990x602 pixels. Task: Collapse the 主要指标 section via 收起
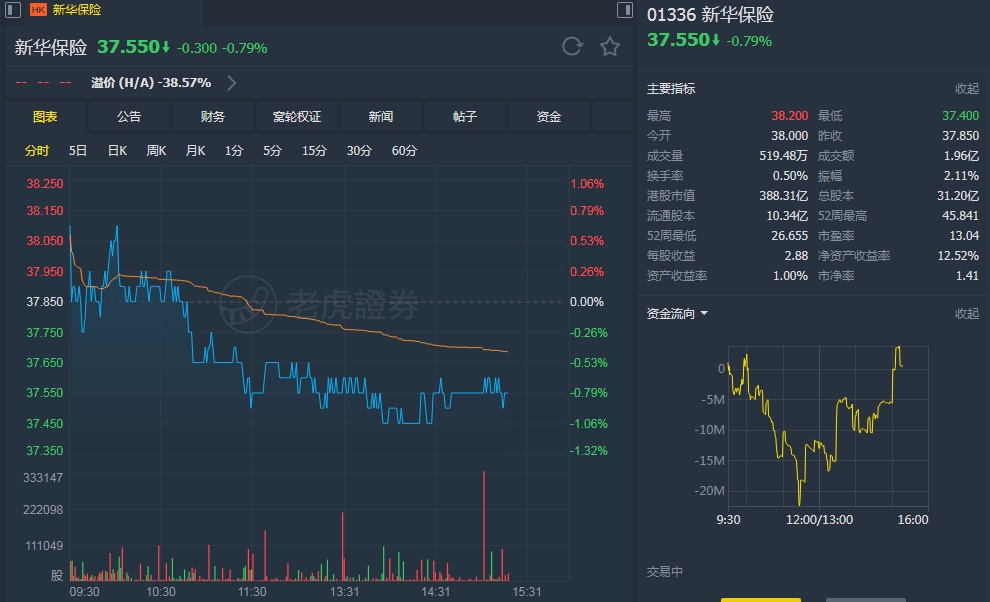coord(966,89)
